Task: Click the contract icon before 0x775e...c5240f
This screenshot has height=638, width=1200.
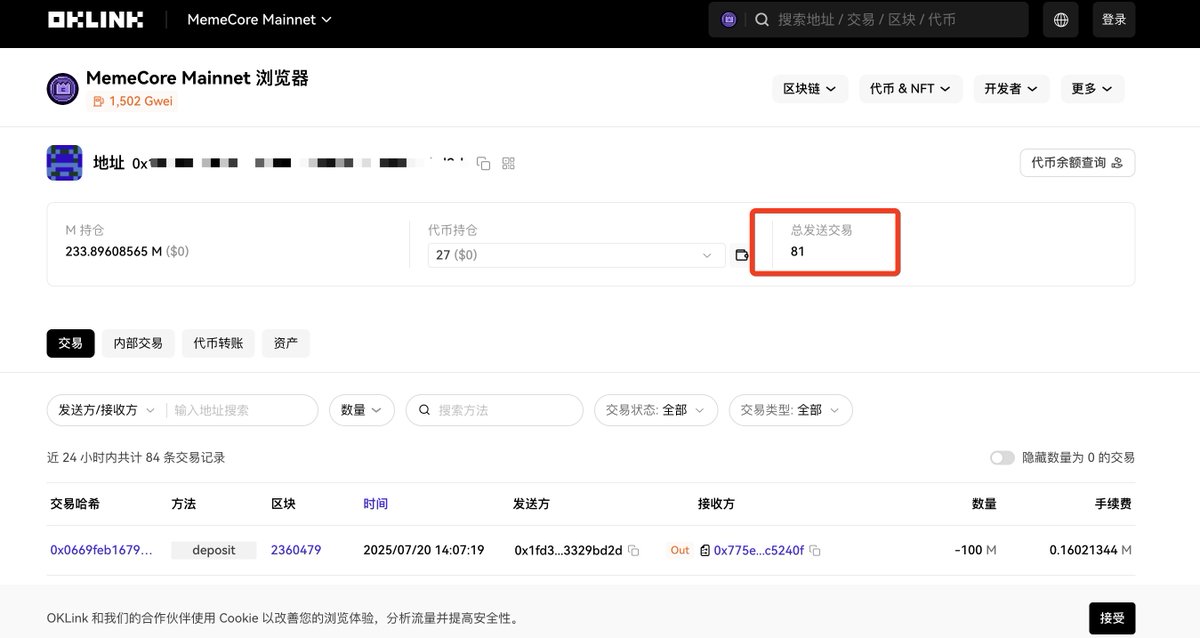Action: click(705, 551)
